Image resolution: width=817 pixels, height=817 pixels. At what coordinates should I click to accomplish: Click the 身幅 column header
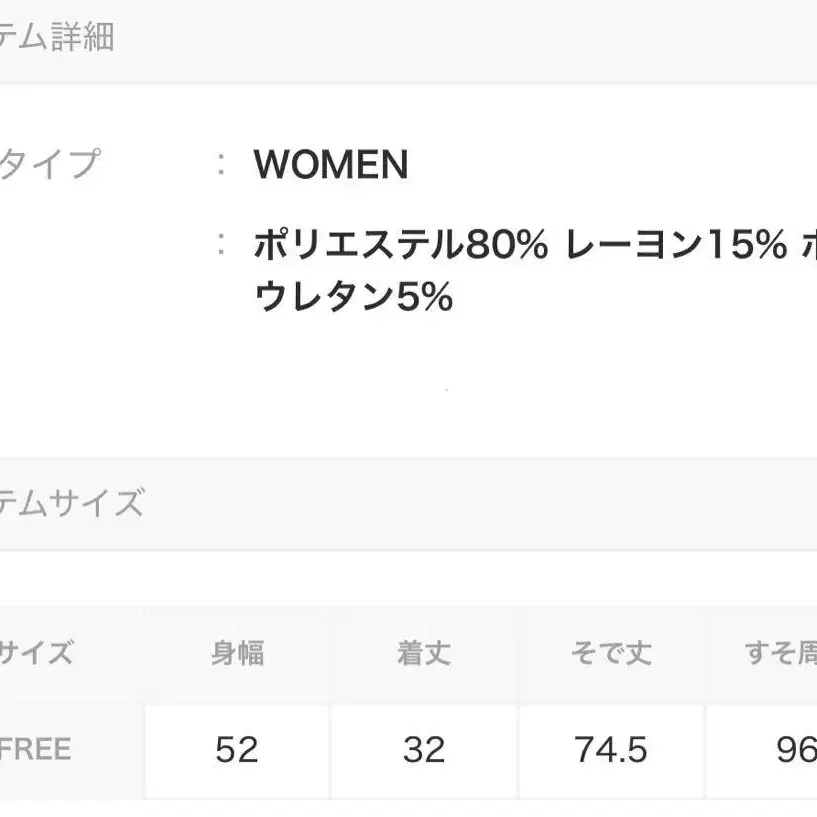[x=237, y=654]
